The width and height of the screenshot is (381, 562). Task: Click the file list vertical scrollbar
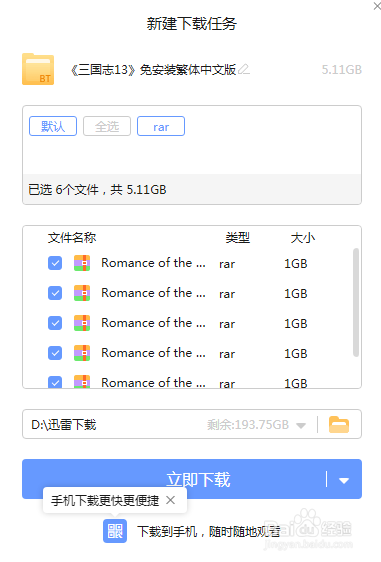pyautogui.click(x=356, y=302)
